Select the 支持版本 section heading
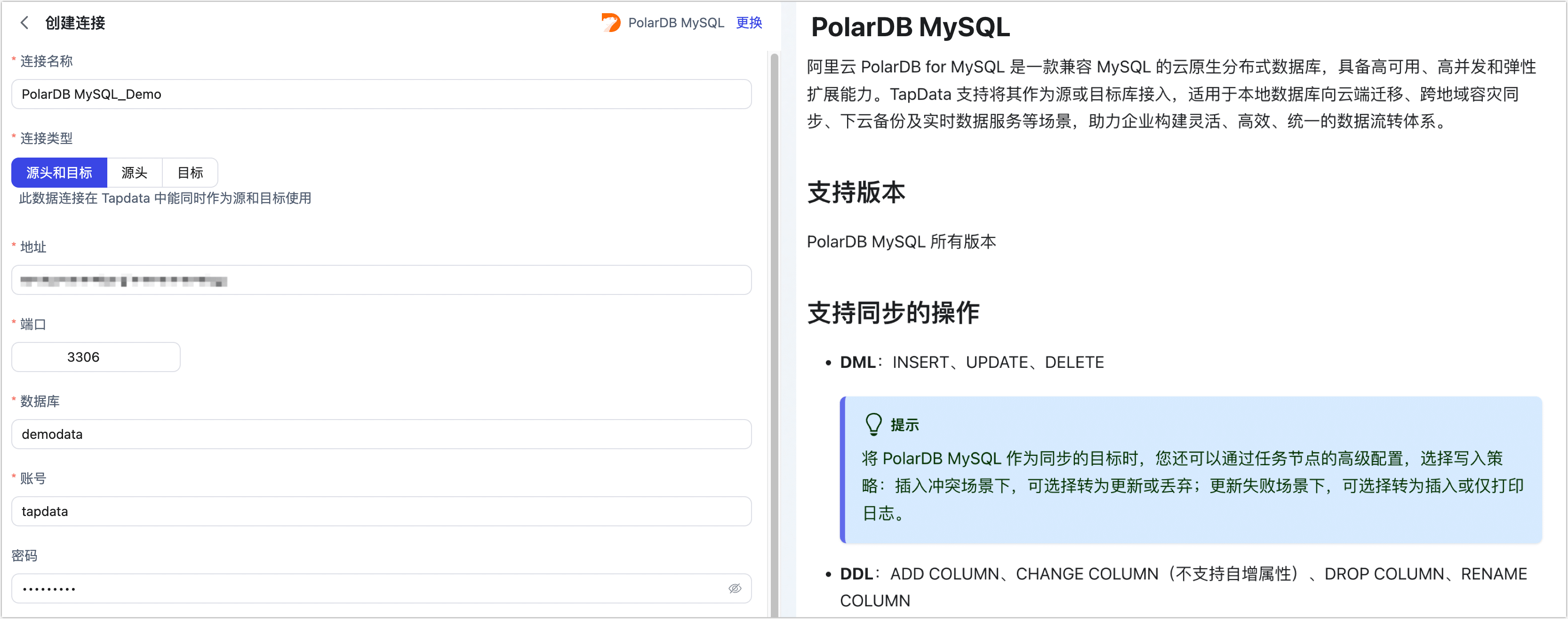The image size is (1568, 619). tap(855, 192)
